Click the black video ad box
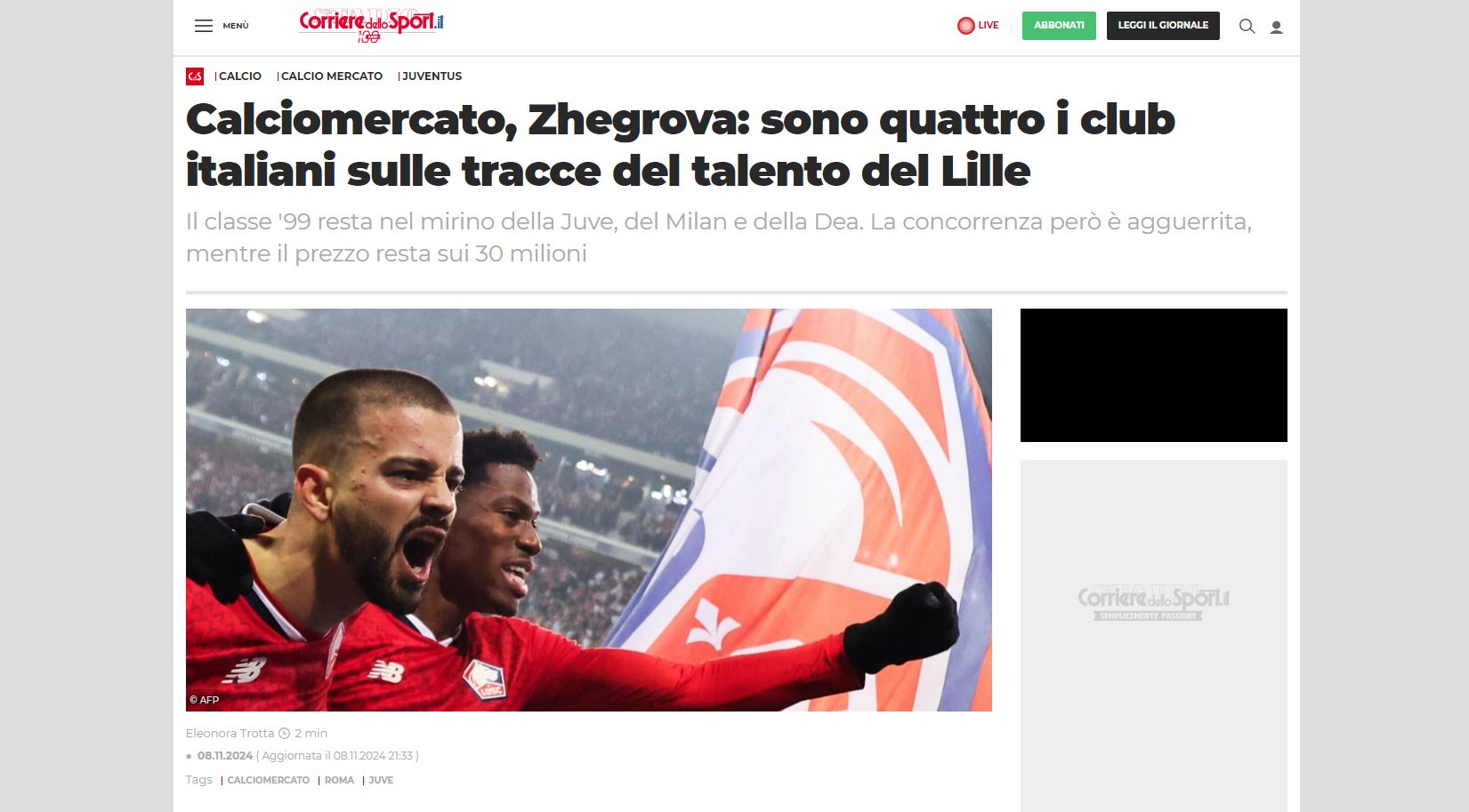The image size is (1469, 812). (1153, 375)
